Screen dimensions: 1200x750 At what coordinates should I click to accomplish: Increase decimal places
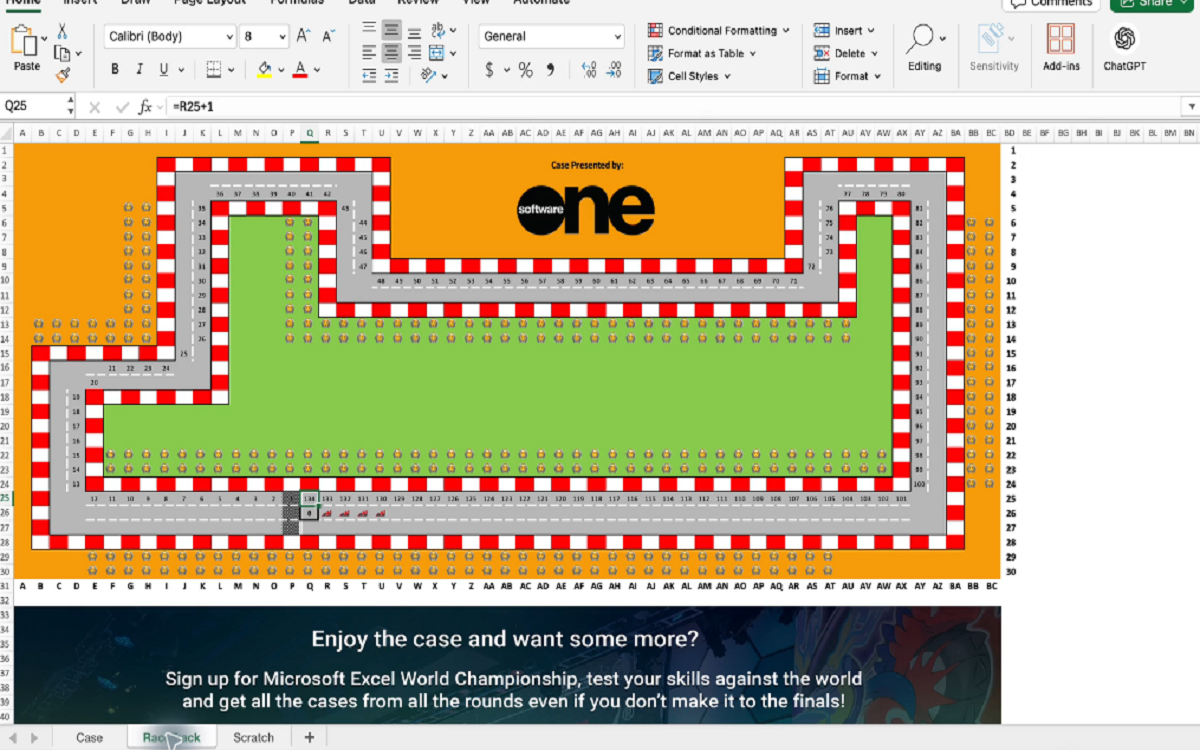(588, 70)
